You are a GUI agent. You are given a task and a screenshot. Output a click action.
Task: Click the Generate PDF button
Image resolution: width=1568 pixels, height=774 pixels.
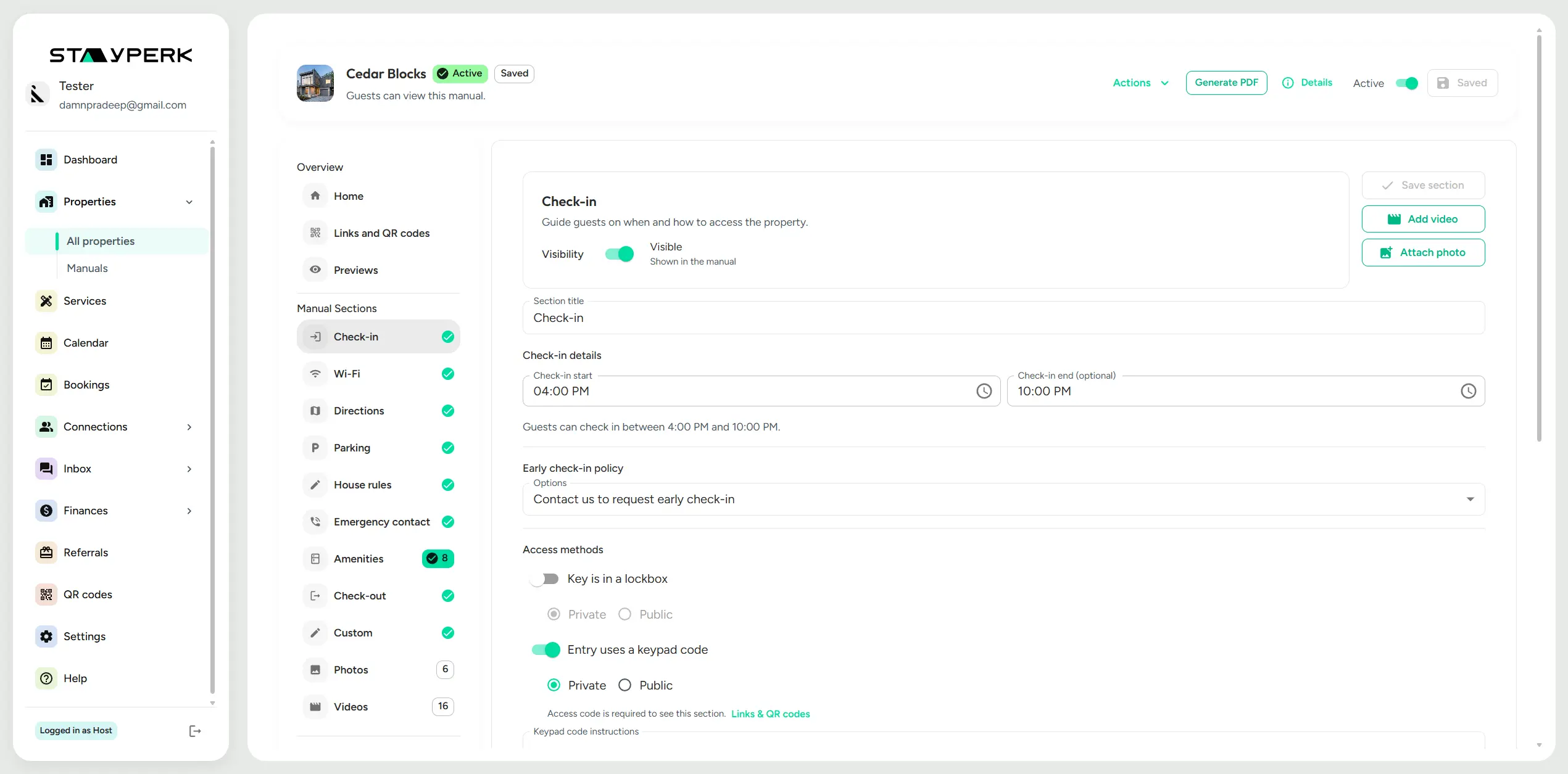click(1226, 83)
